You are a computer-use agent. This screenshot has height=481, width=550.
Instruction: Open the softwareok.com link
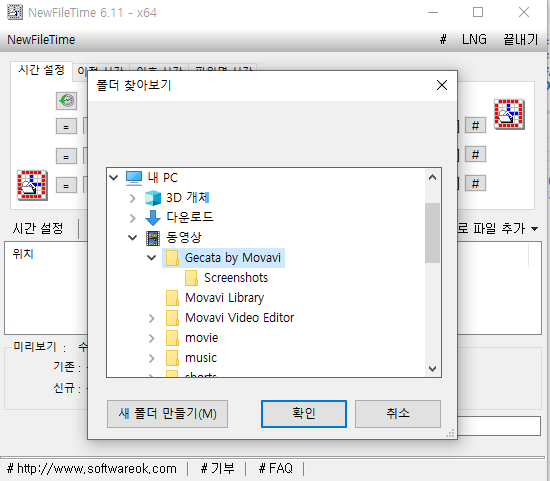[92, 469]
